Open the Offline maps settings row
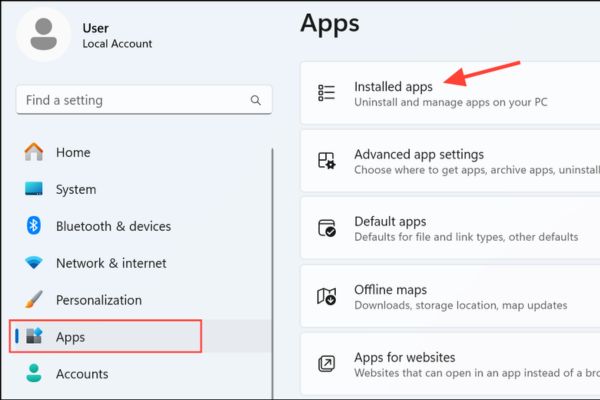This screenshot has height=400, width=600. coord(450,297)
